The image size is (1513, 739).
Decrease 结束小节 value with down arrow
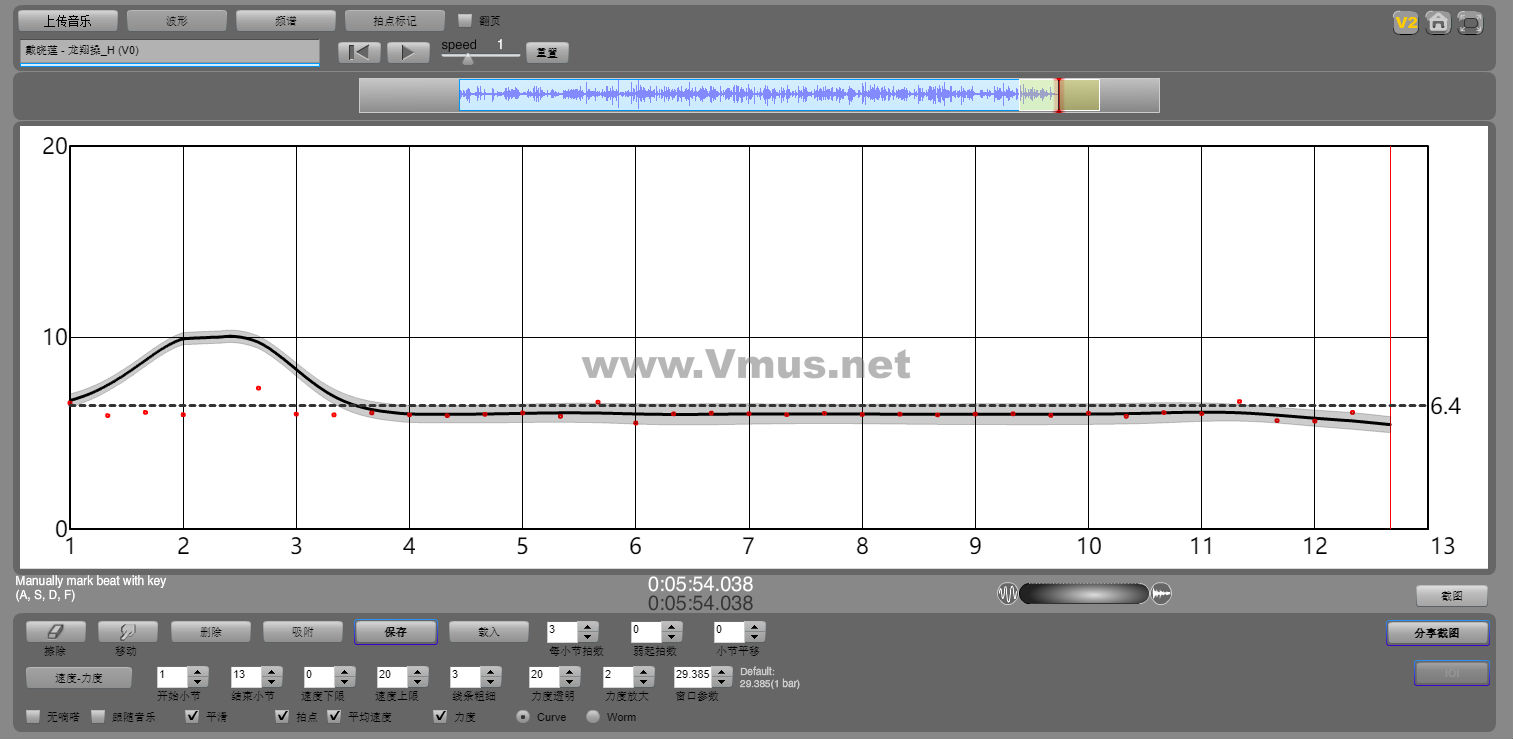click(270, 682)
